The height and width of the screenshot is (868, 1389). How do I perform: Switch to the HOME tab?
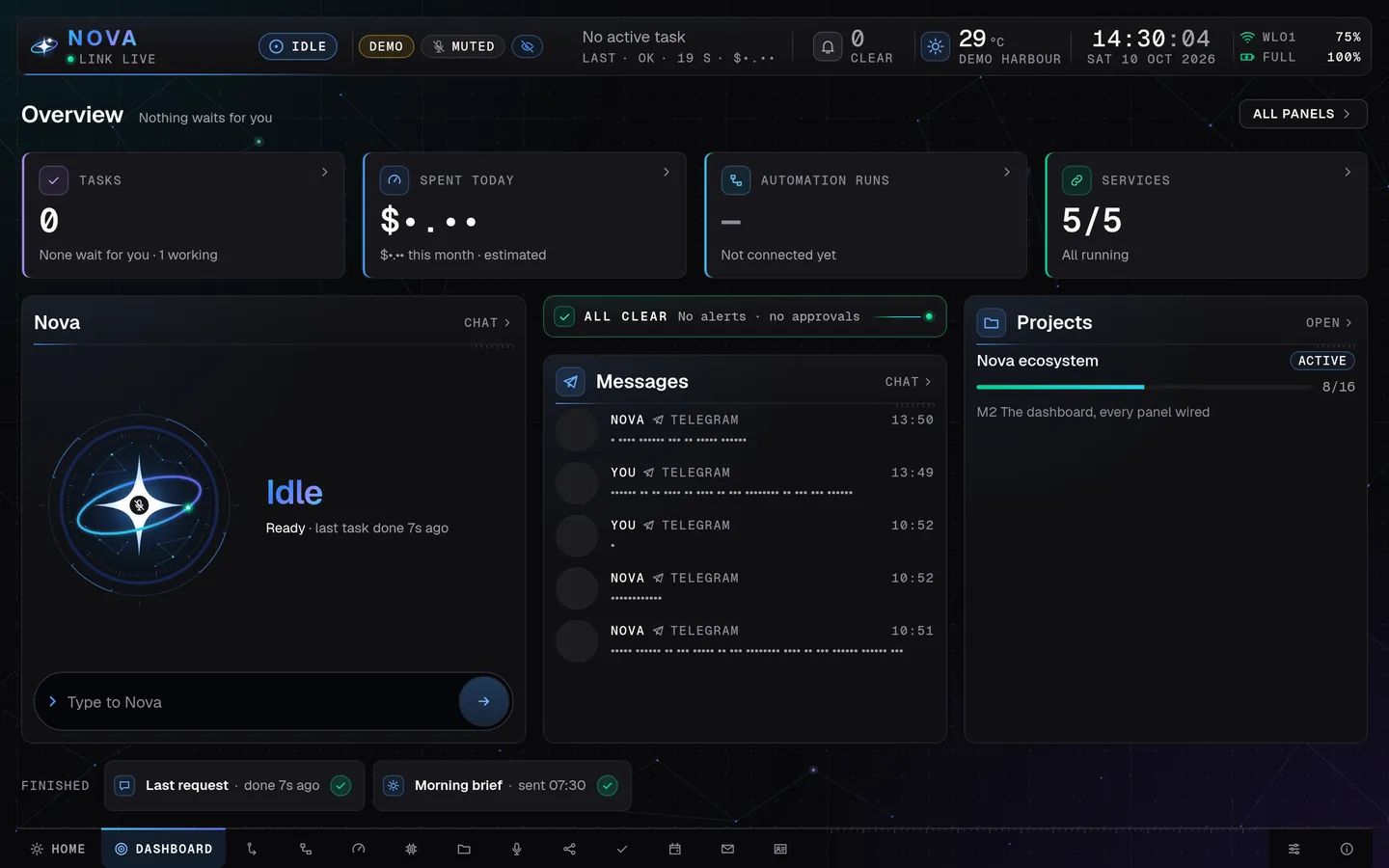click(58, 849)
